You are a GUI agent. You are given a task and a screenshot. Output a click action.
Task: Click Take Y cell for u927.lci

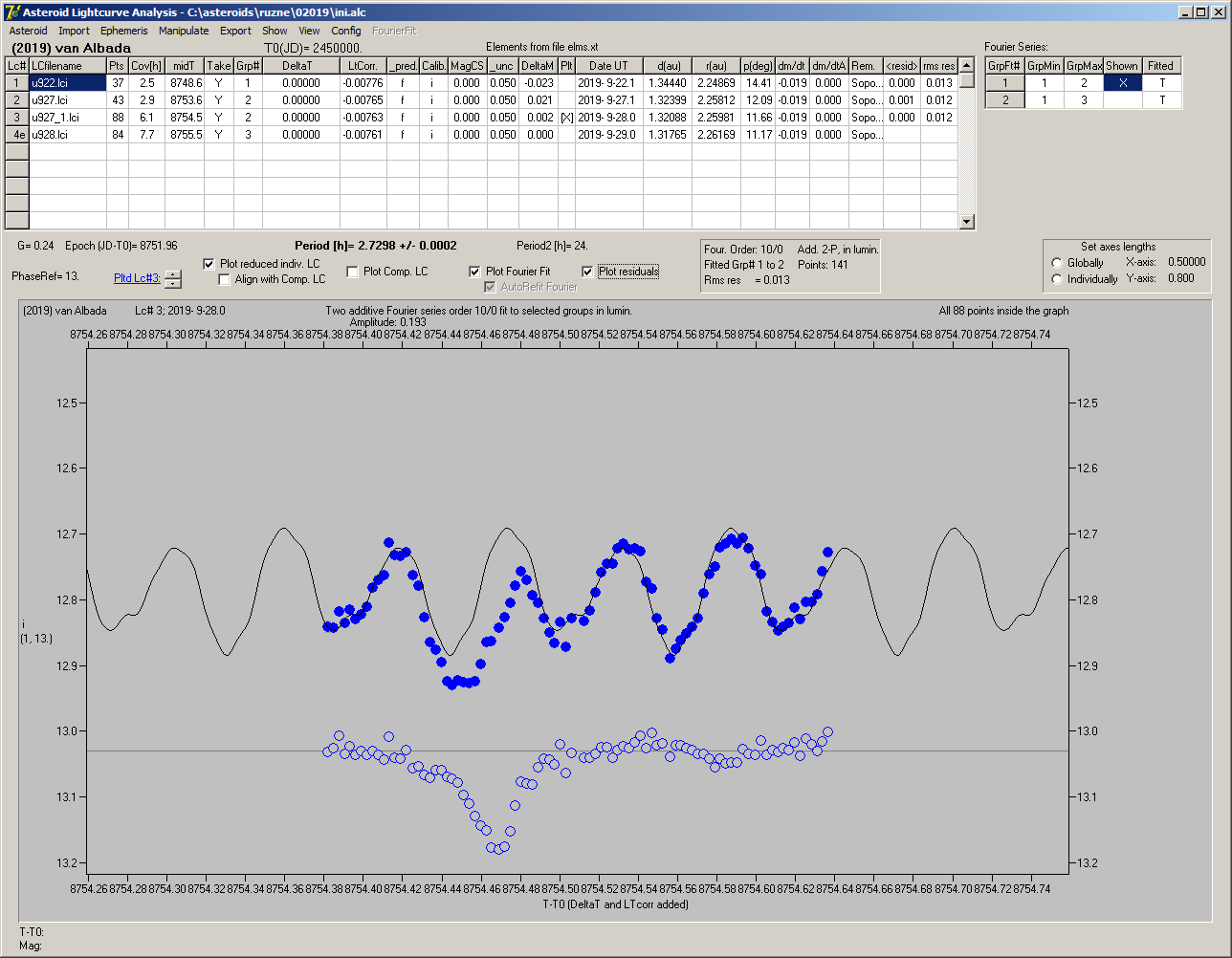[x=219, y=100]
